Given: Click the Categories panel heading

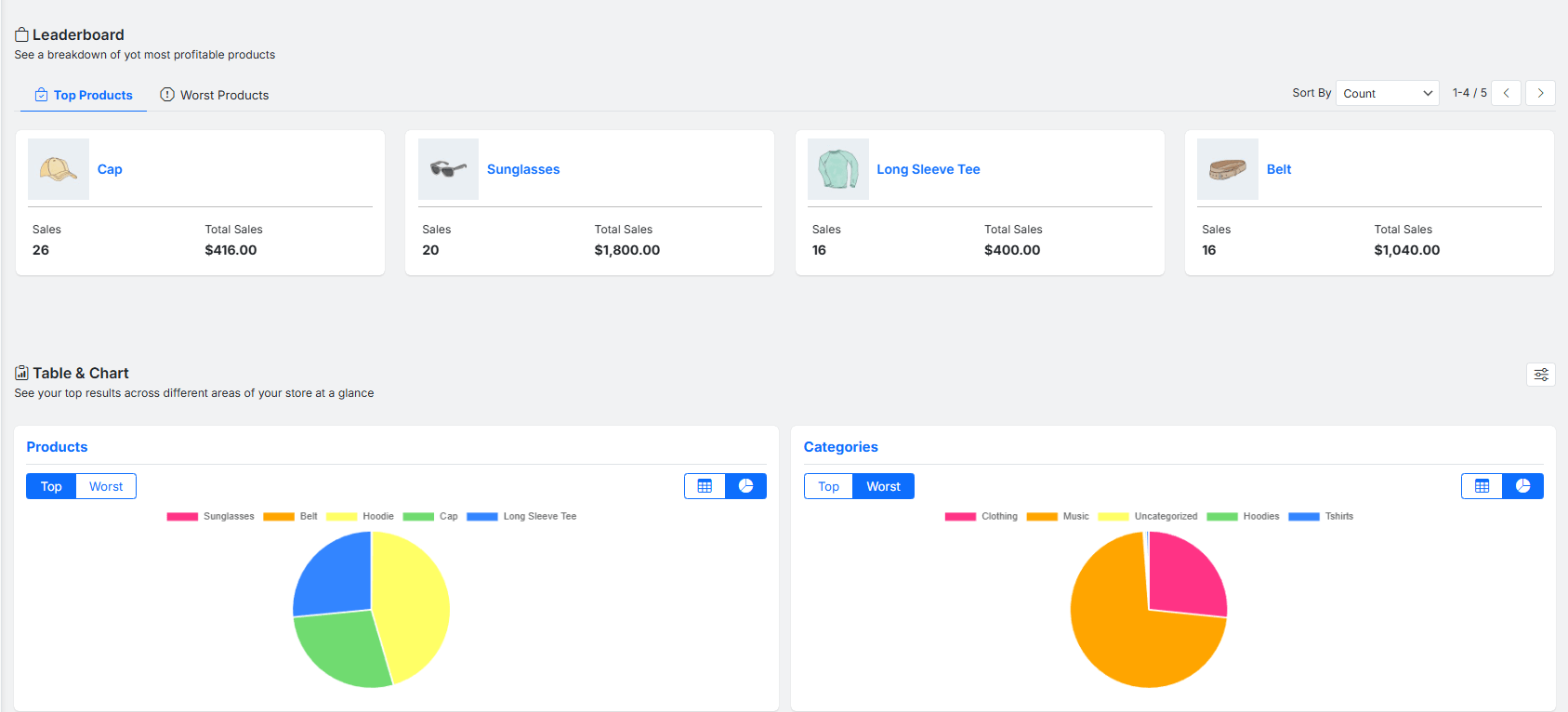Looking at the screenshot, I should point(841,447).
